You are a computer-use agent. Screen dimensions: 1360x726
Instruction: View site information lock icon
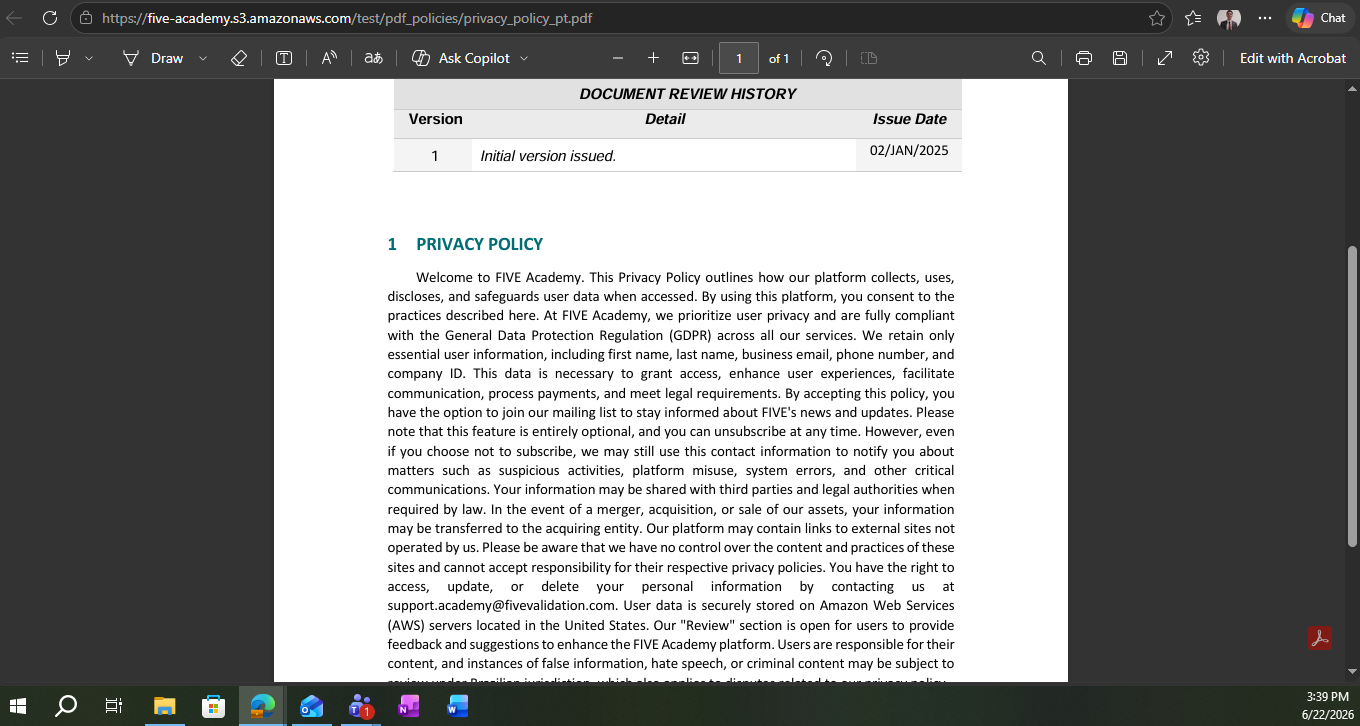pos(87,18)
